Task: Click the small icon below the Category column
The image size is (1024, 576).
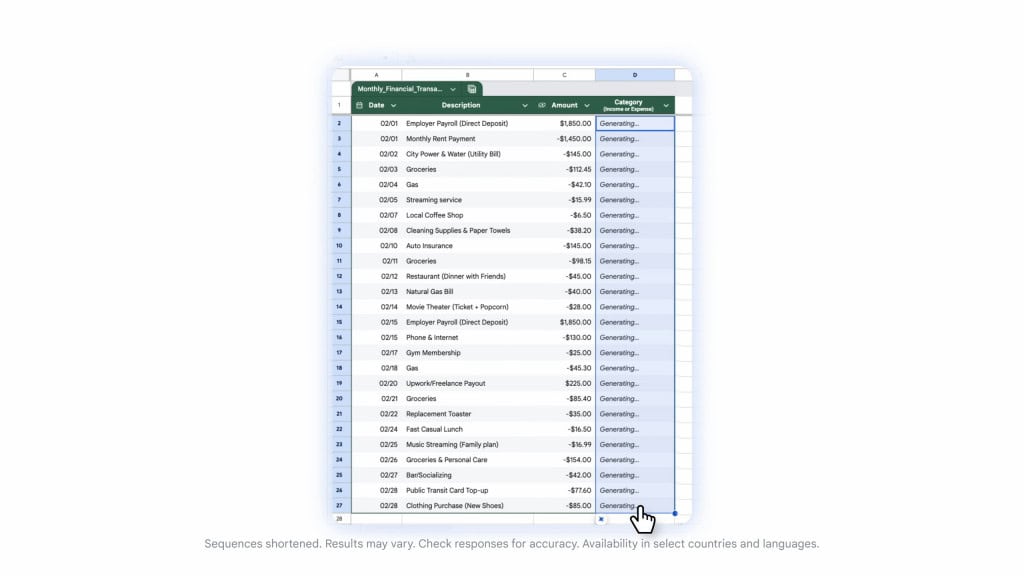Action: coord(601,519)
